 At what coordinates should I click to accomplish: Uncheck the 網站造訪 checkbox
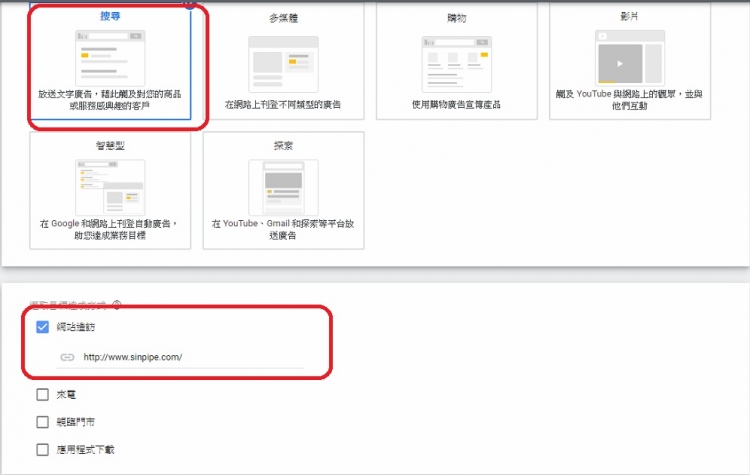click(x=43, y=327)
